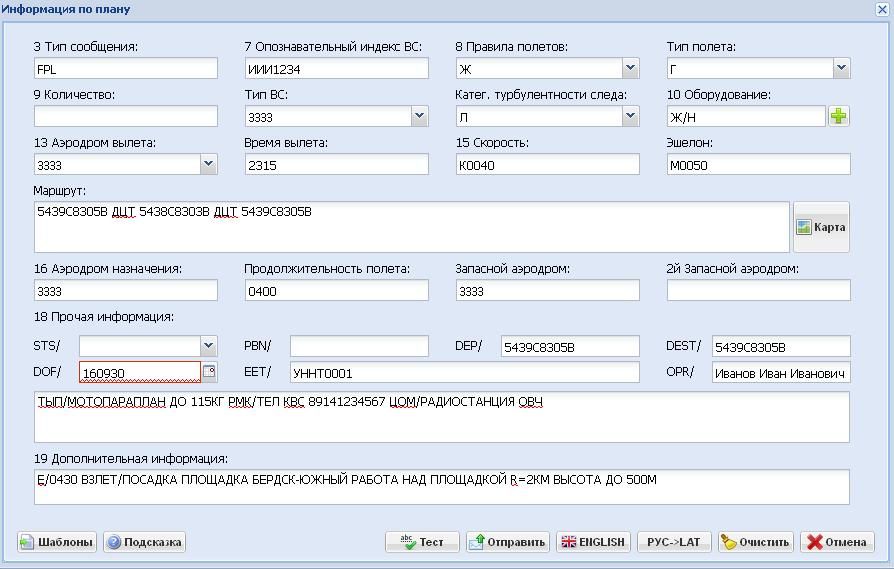Clear the form with Очистить

tap(755, 542)
